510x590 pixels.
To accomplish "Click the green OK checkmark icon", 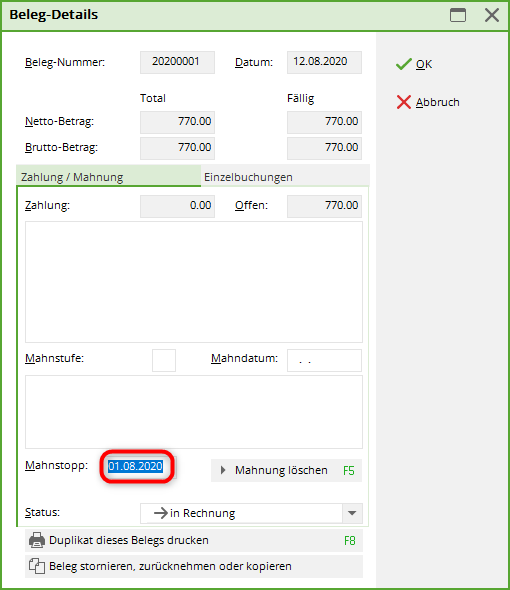I will point(403,64).
